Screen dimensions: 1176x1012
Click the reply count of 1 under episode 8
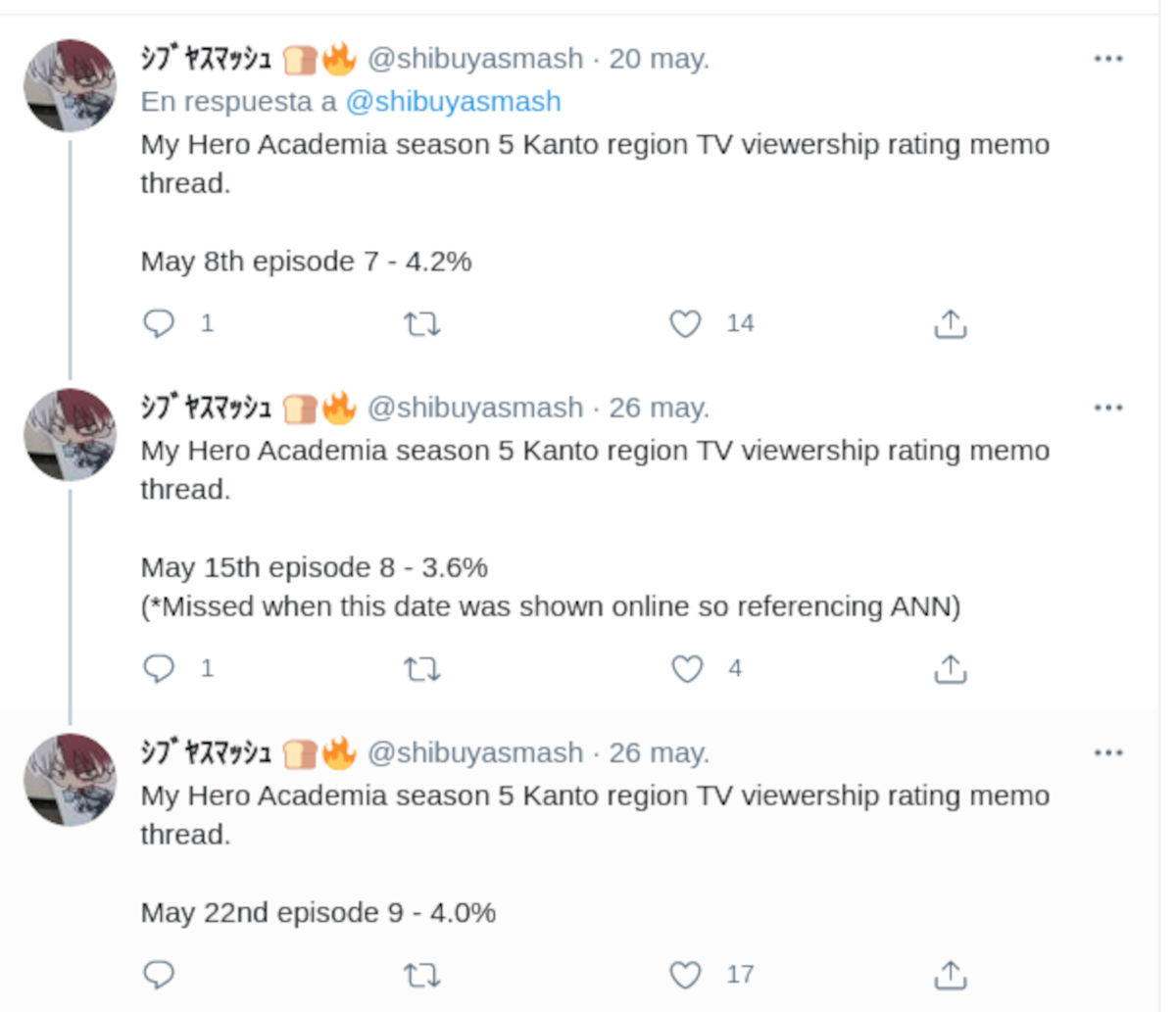click(206, 669)
